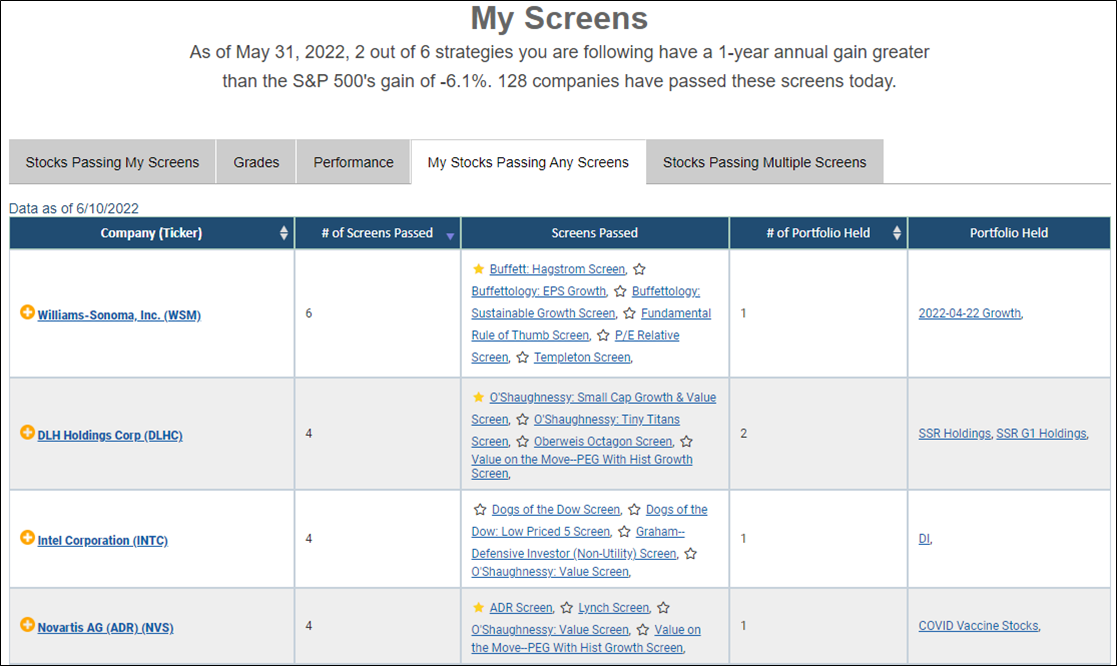1117x666 pixels.
Task: Open the 2022-04-22 Growth portfolio link
Action: [x=970, y=313]
